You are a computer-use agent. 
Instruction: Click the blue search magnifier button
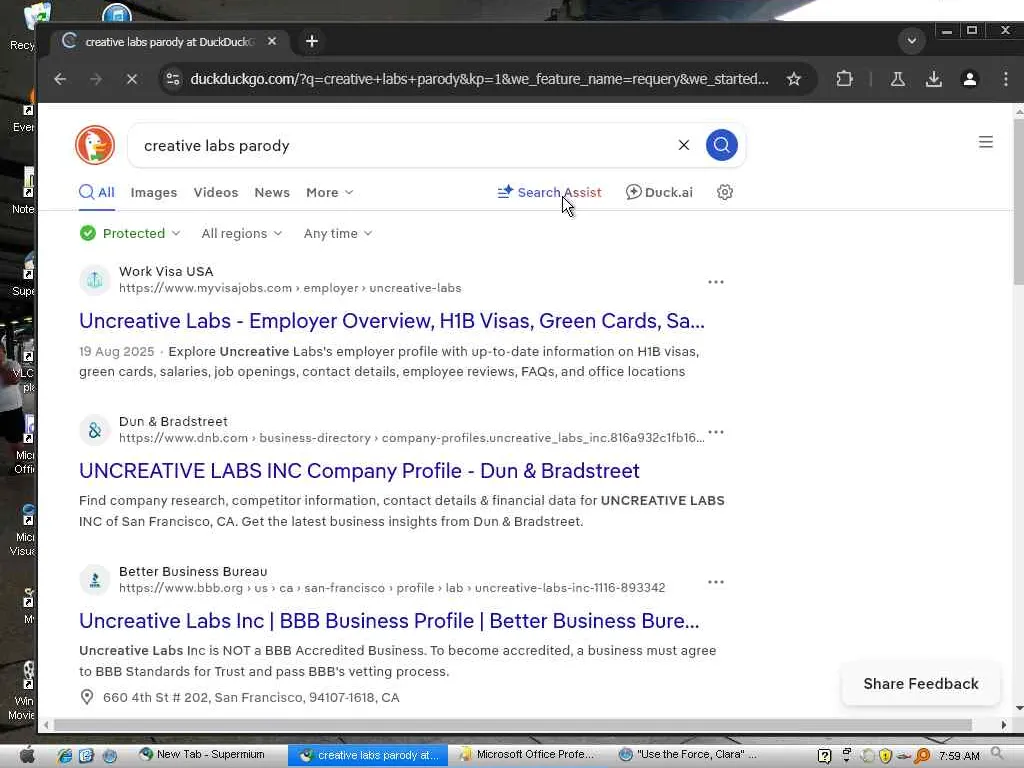tap(722, 145)
